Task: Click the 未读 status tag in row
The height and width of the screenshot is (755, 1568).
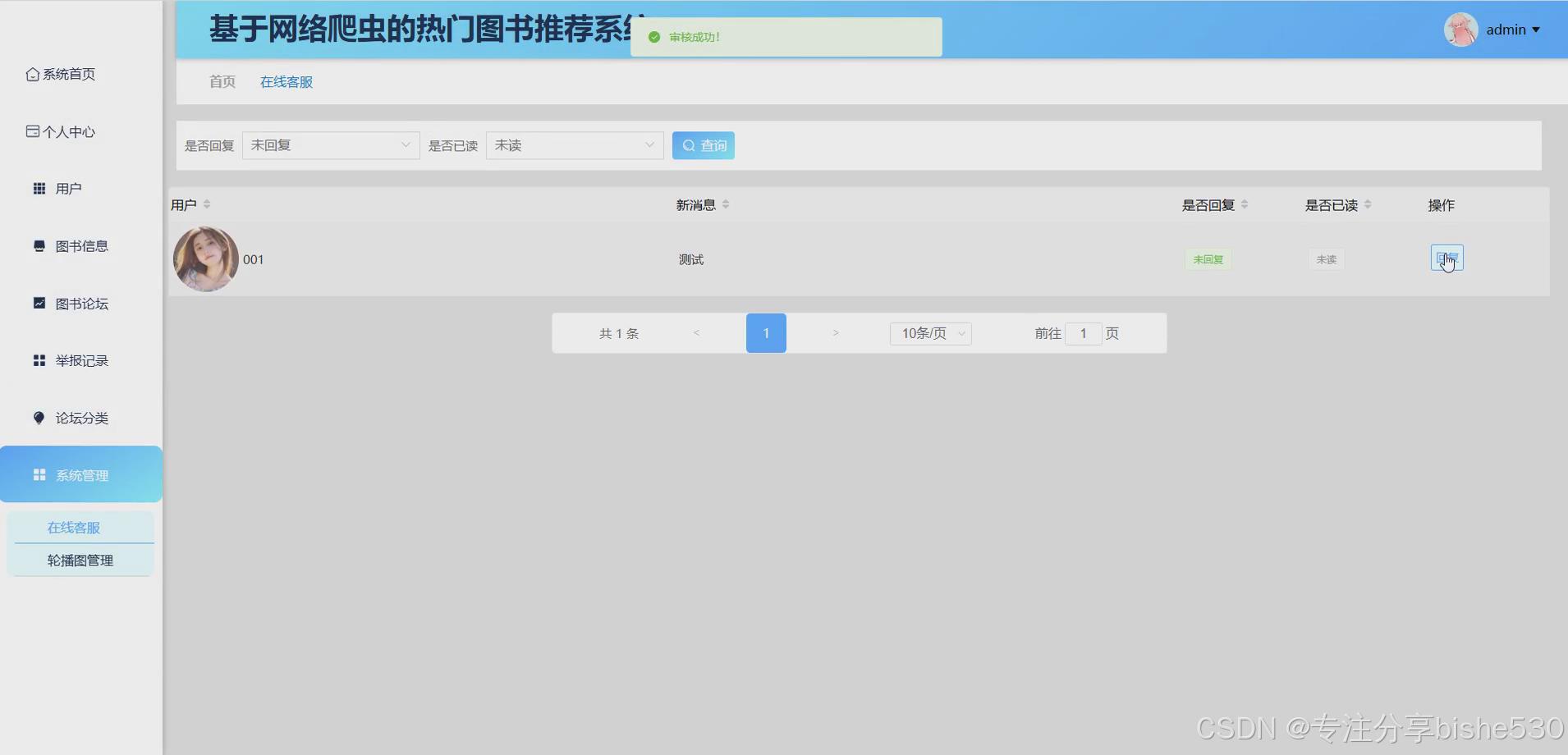Action: coord(1327,259)
